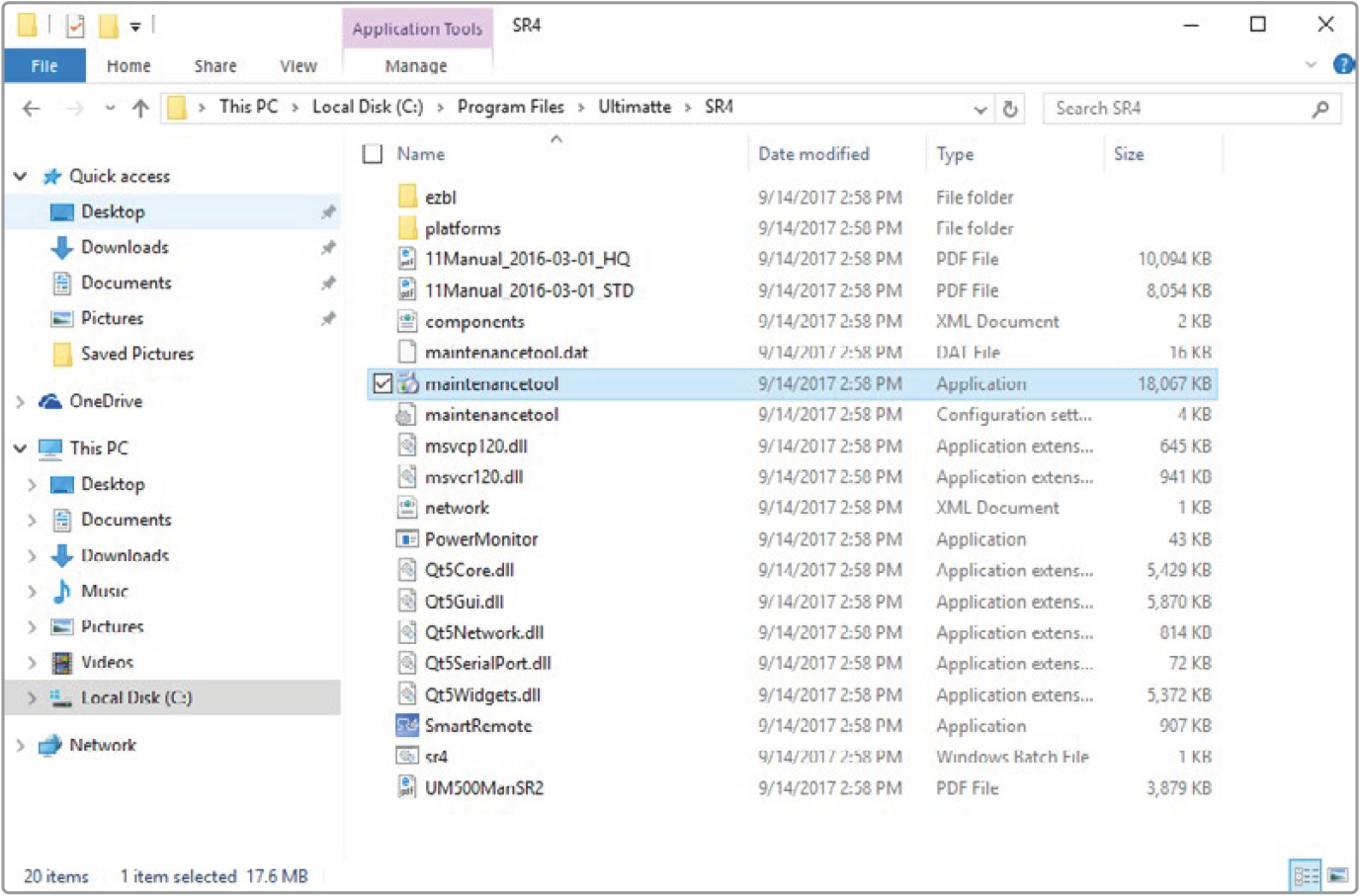Uncheck the maintenancetool application checkbox

(382, 383)
